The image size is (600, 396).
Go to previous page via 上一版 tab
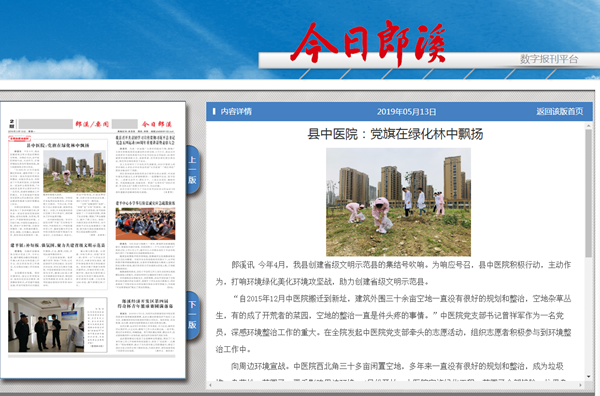(193, 169)
